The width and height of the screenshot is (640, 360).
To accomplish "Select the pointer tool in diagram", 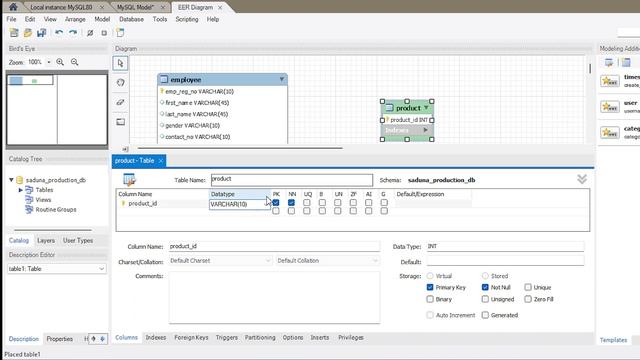I will pos(120,63).
